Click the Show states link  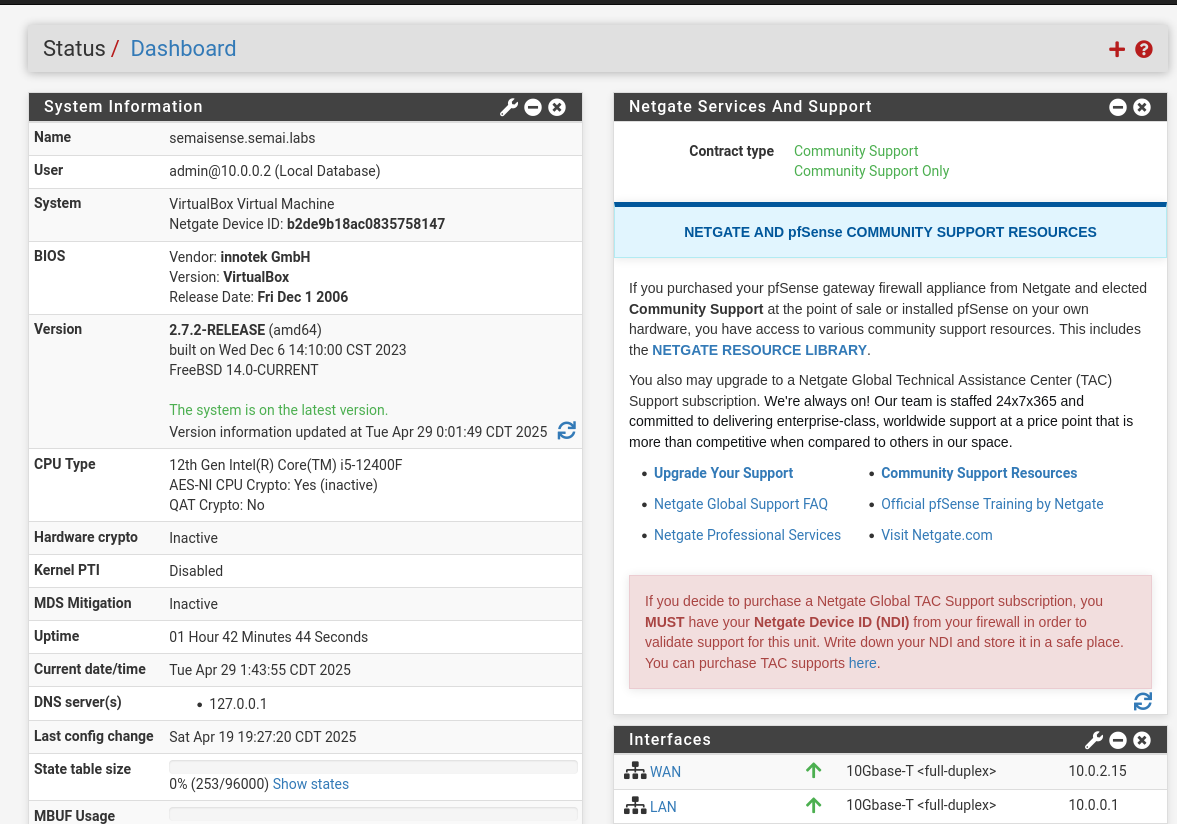coord(311,784)
